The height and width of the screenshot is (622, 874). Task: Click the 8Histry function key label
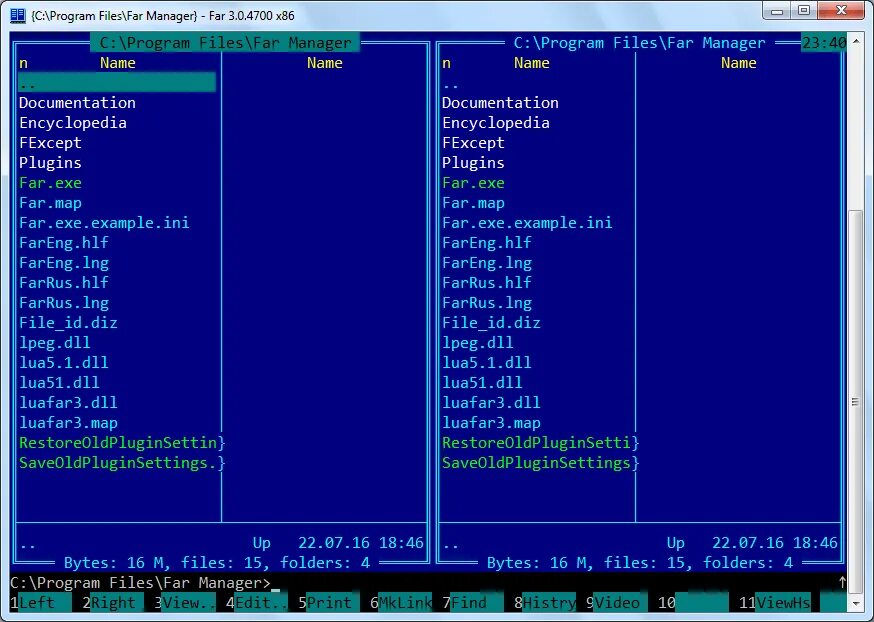(x=545, y=602)
